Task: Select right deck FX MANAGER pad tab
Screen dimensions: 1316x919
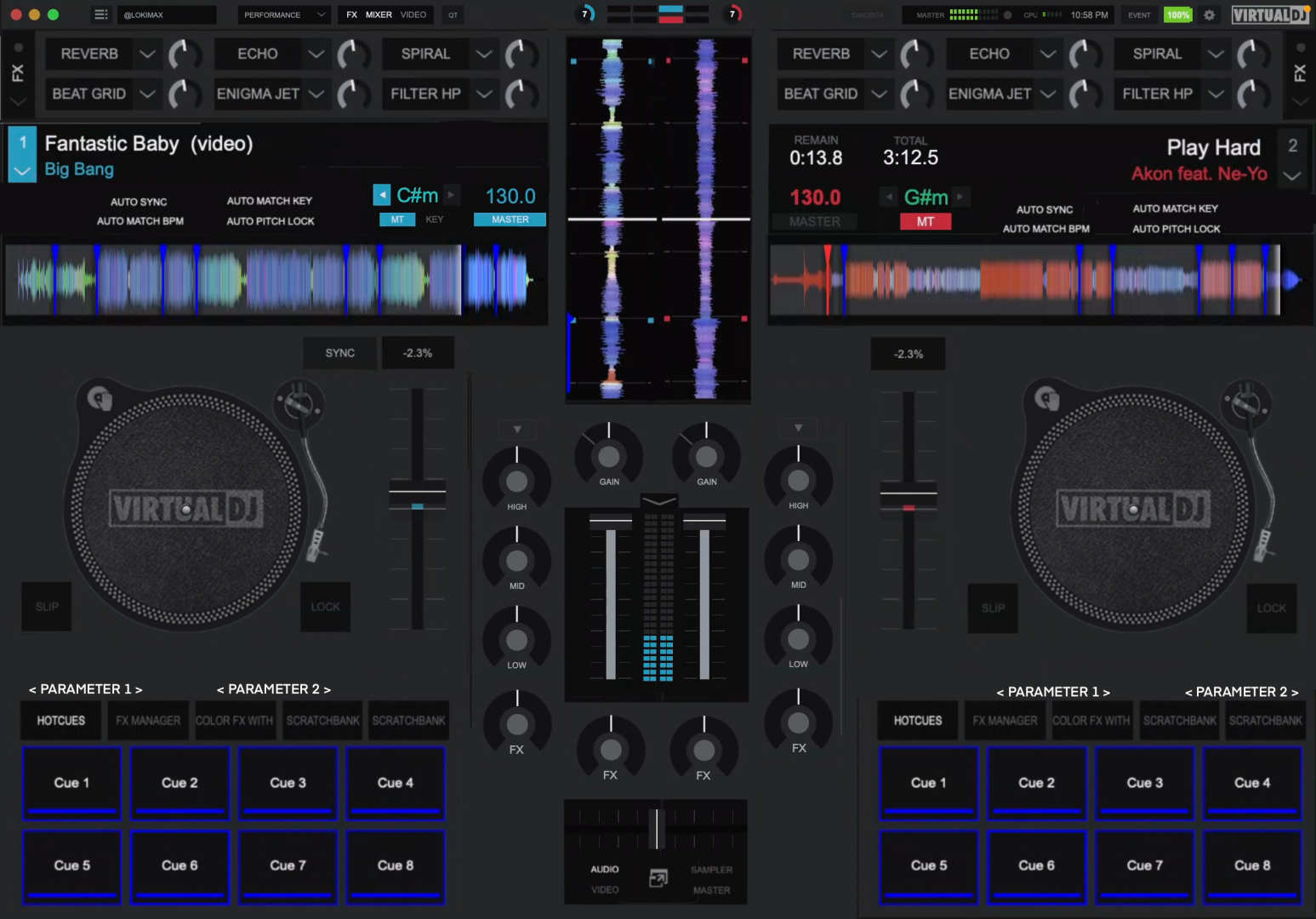Action: pyautogui.click(x=1005, y=720)
